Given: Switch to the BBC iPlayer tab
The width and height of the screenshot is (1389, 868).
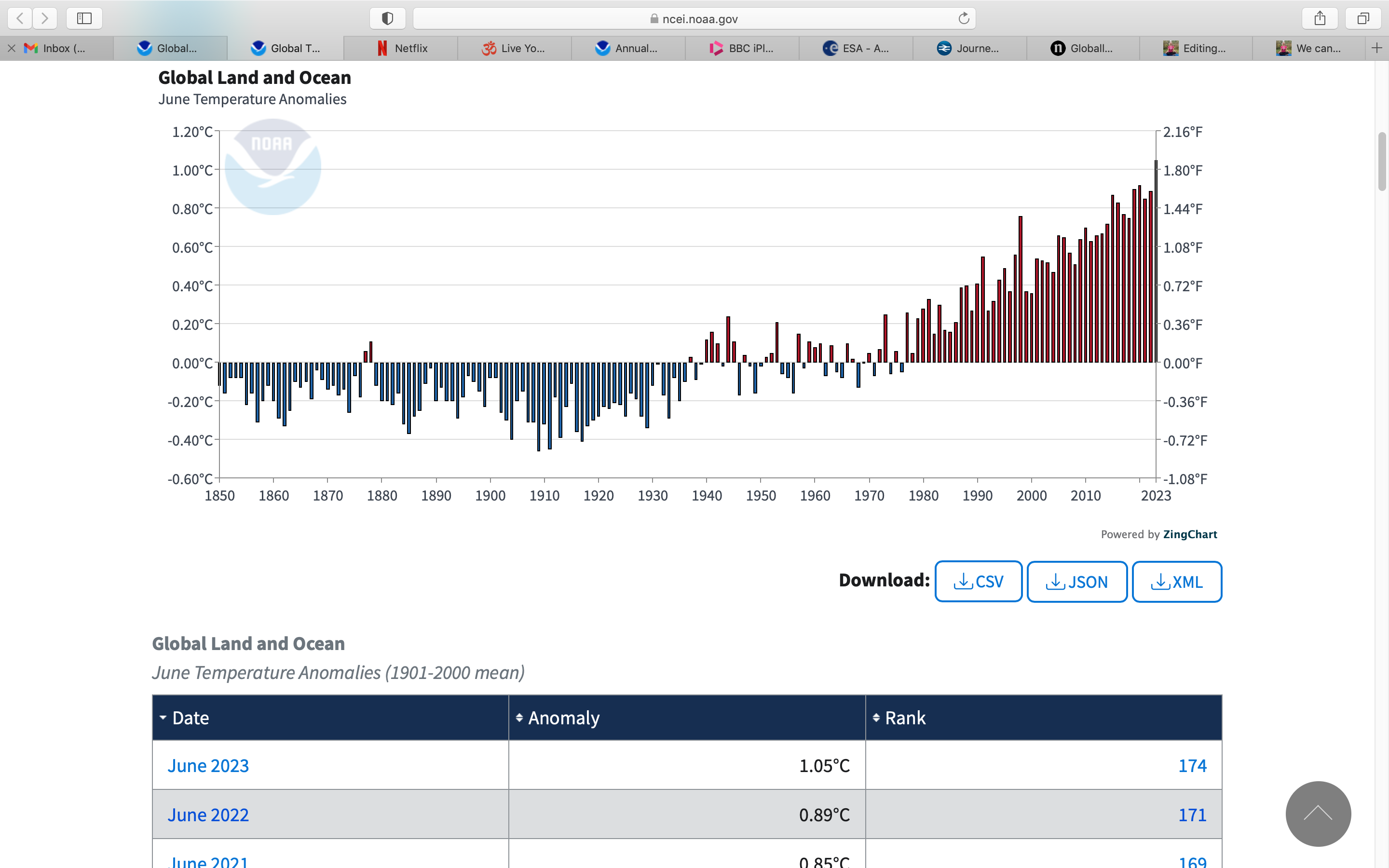Looking at the screenshot, I should tap(742, 48).
